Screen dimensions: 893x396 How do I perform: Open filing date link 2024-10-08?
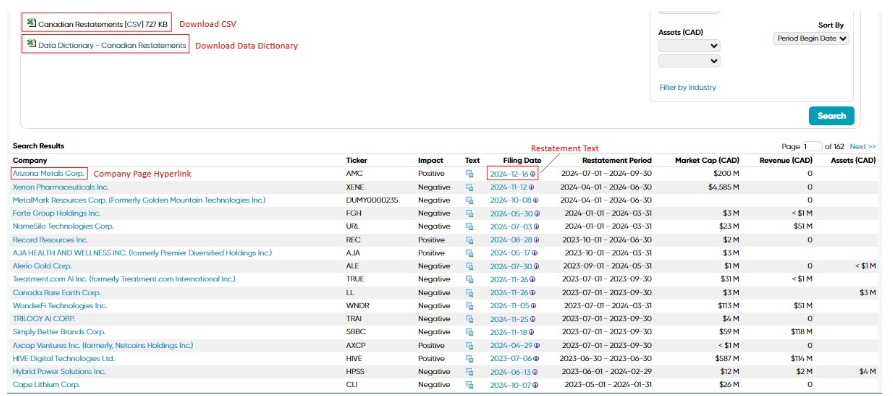pyautogui.click(x=510, y=200)
